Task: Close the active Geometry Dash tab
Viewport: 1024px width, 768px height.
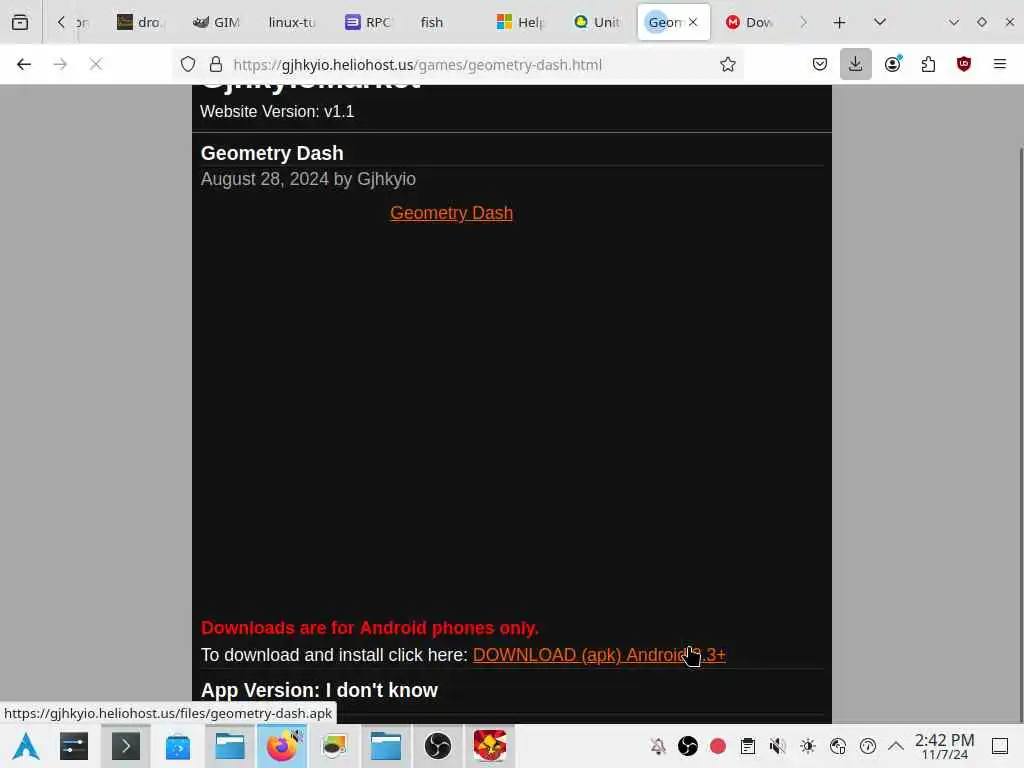Action: (x=693, y=22)
